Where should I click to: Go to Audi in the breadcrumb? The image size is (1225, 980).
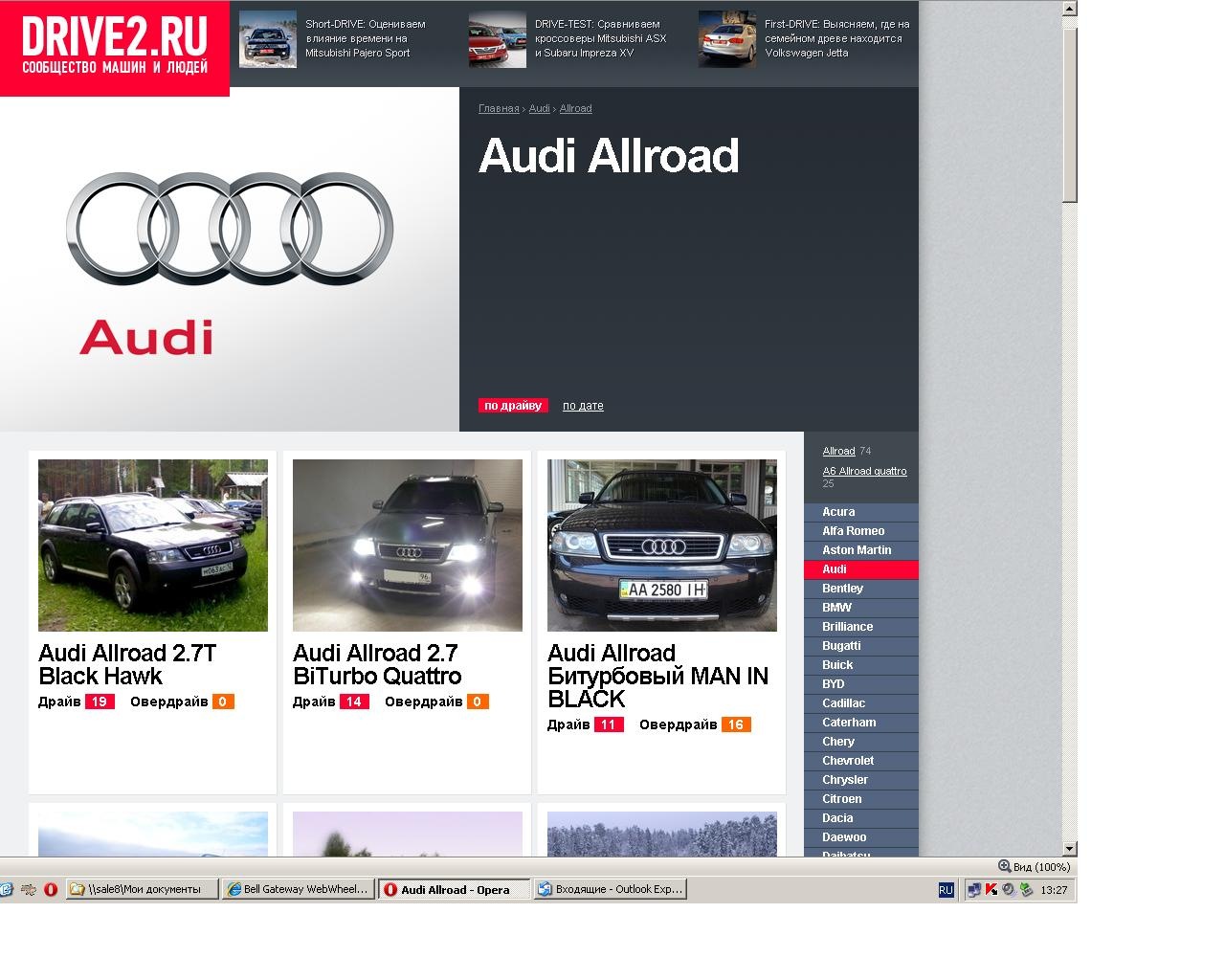click(540, 109)
